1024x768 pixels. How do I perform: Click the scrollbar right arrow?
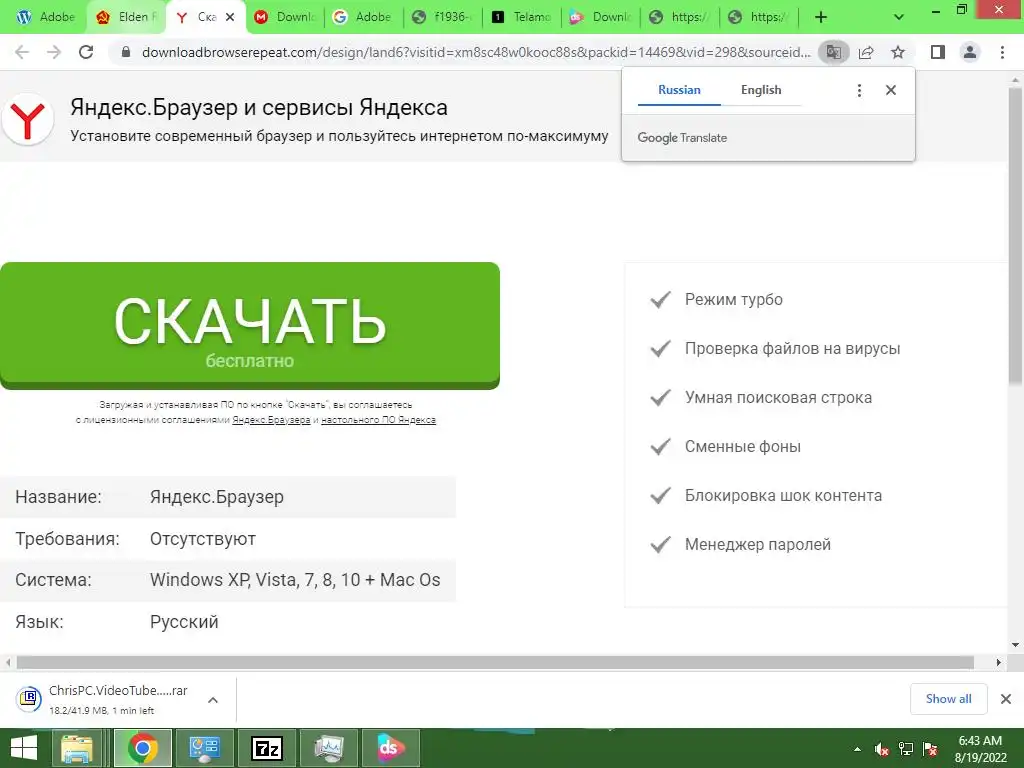[x=998, y=662]
